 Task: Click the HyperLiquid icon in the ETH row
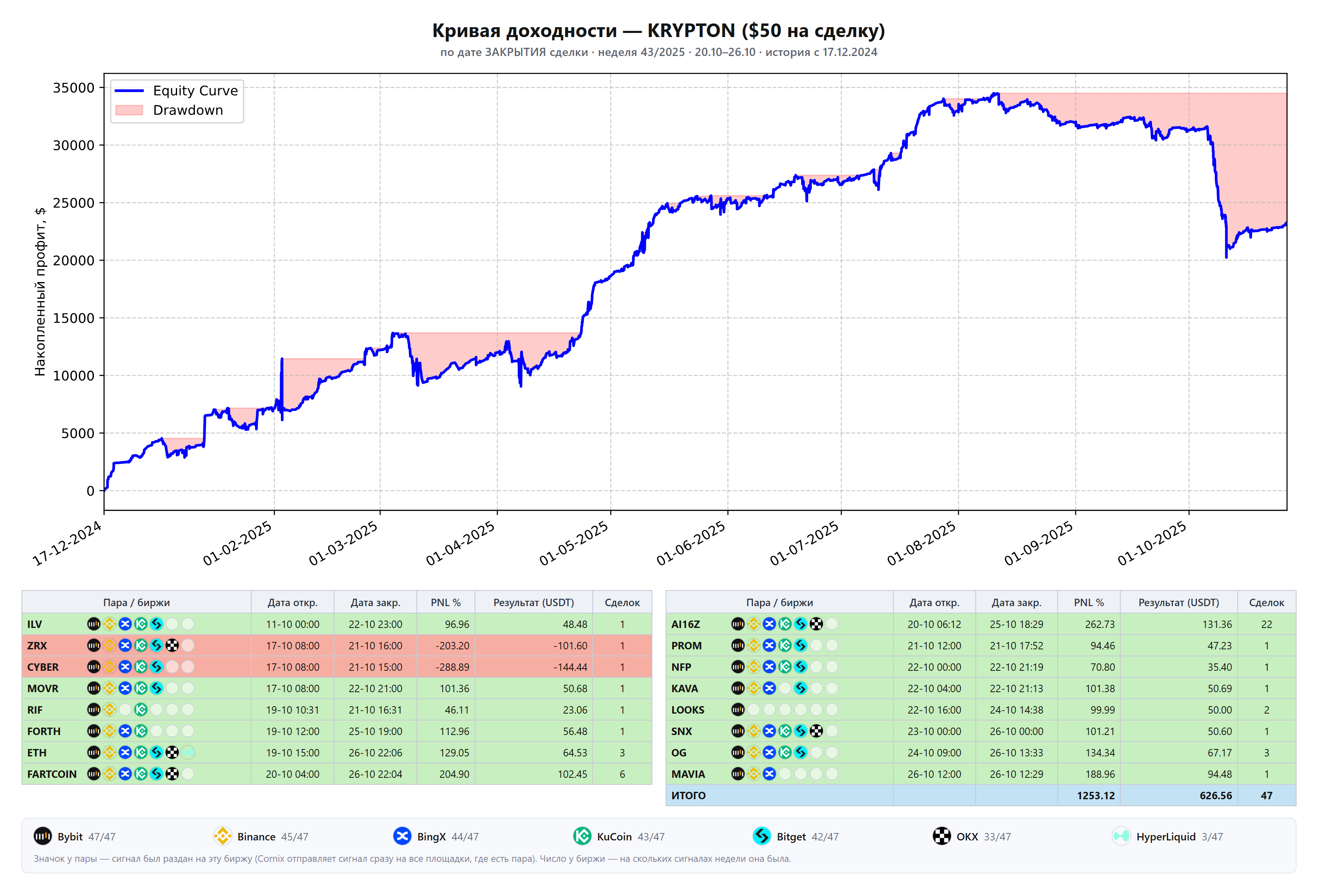tap(188, 753)
